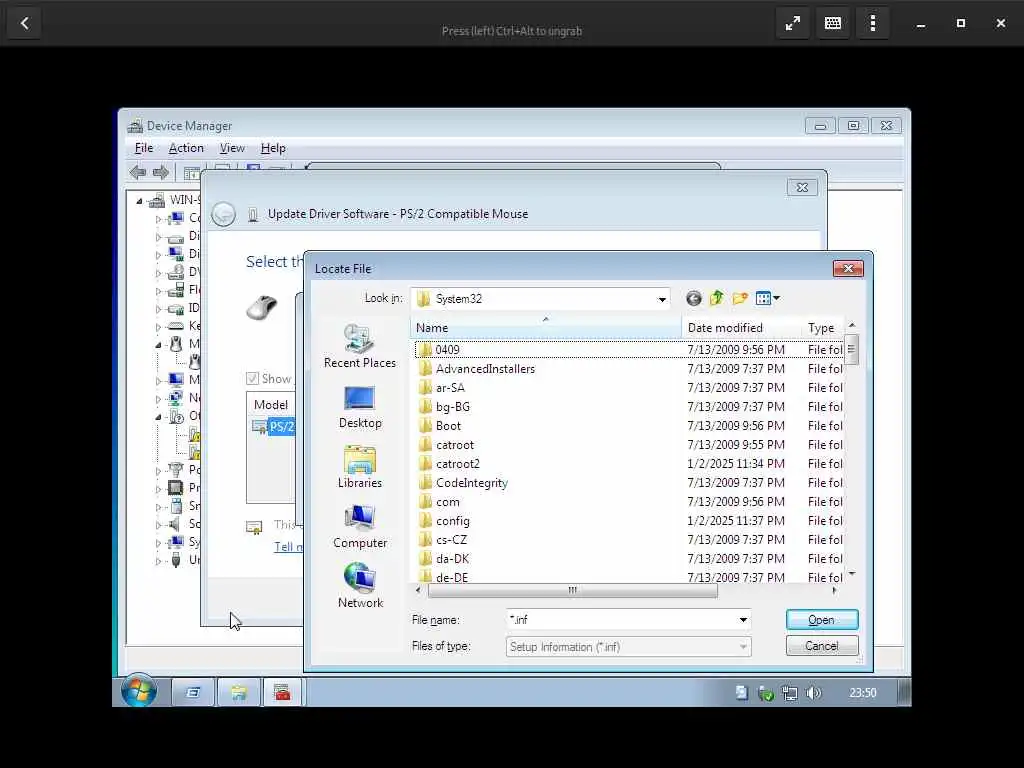Click scroll right arrow of file list
This screenshot has width=1024, height=768.
pyautogui.click(x=834, y=590)
